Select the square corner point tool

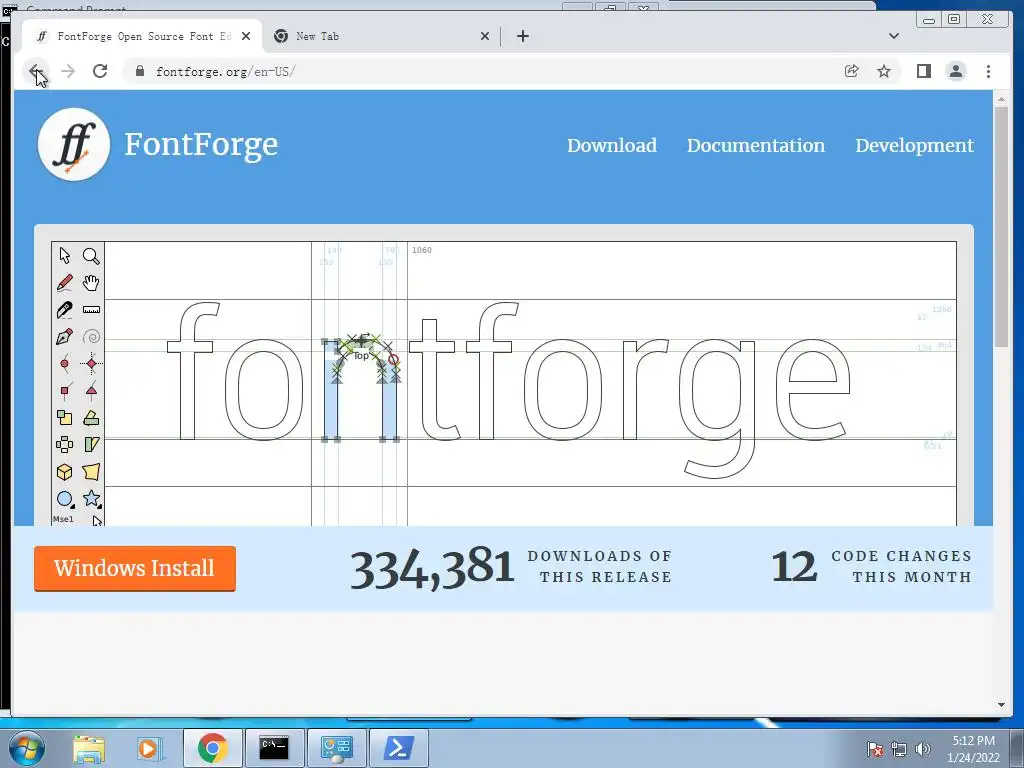pos(65,391)
